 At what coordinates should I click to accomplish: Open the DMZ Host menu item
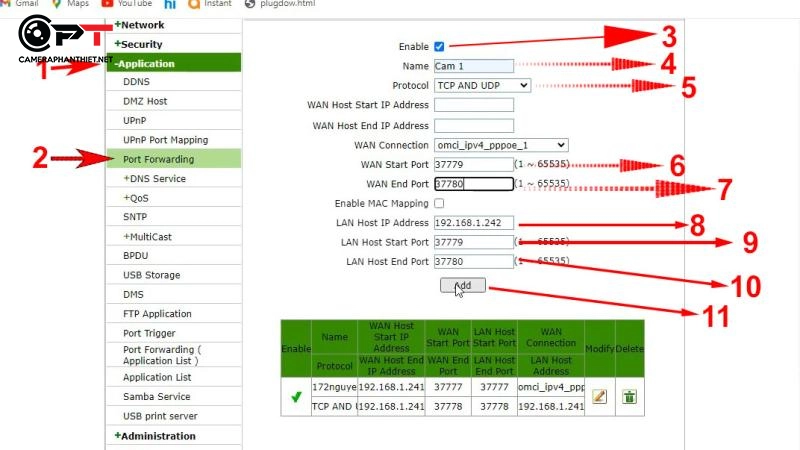point(145,101)
